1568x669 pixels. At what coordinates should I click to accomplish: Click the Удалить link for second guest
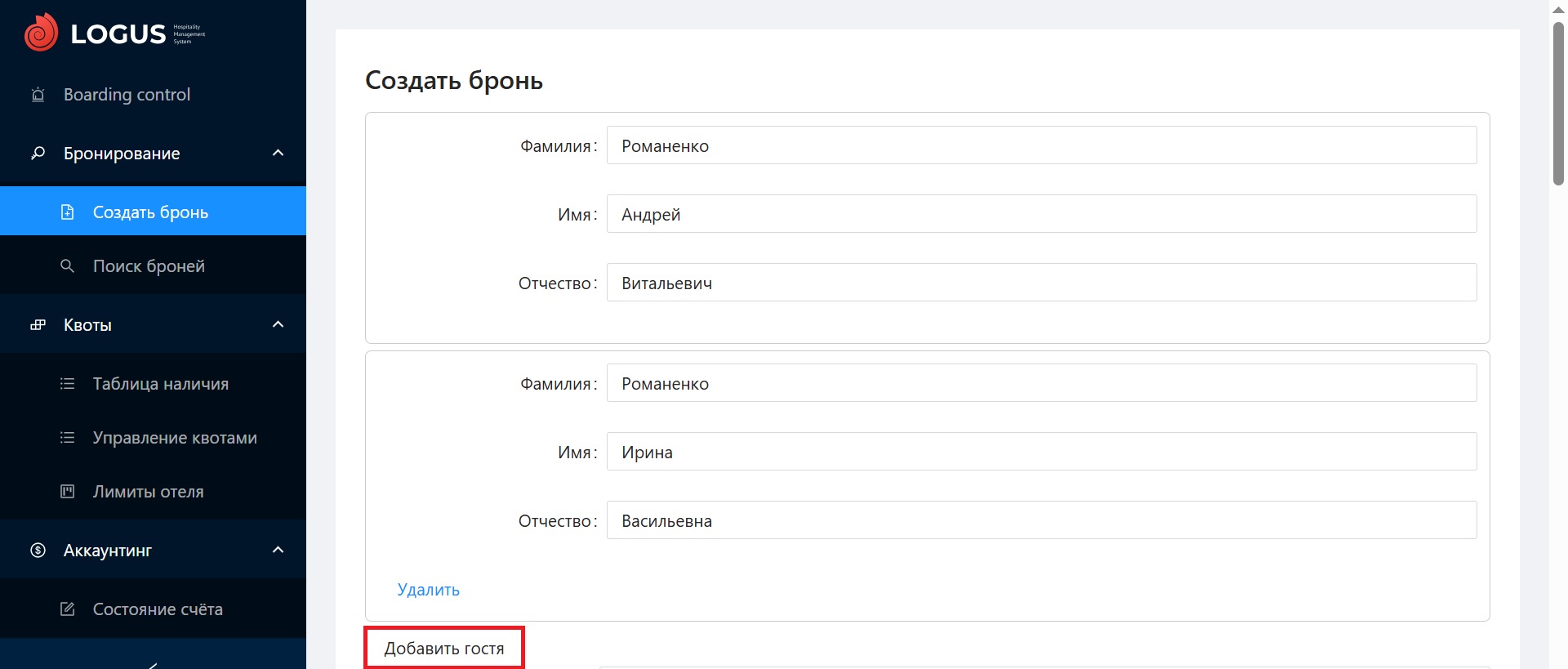428,590
